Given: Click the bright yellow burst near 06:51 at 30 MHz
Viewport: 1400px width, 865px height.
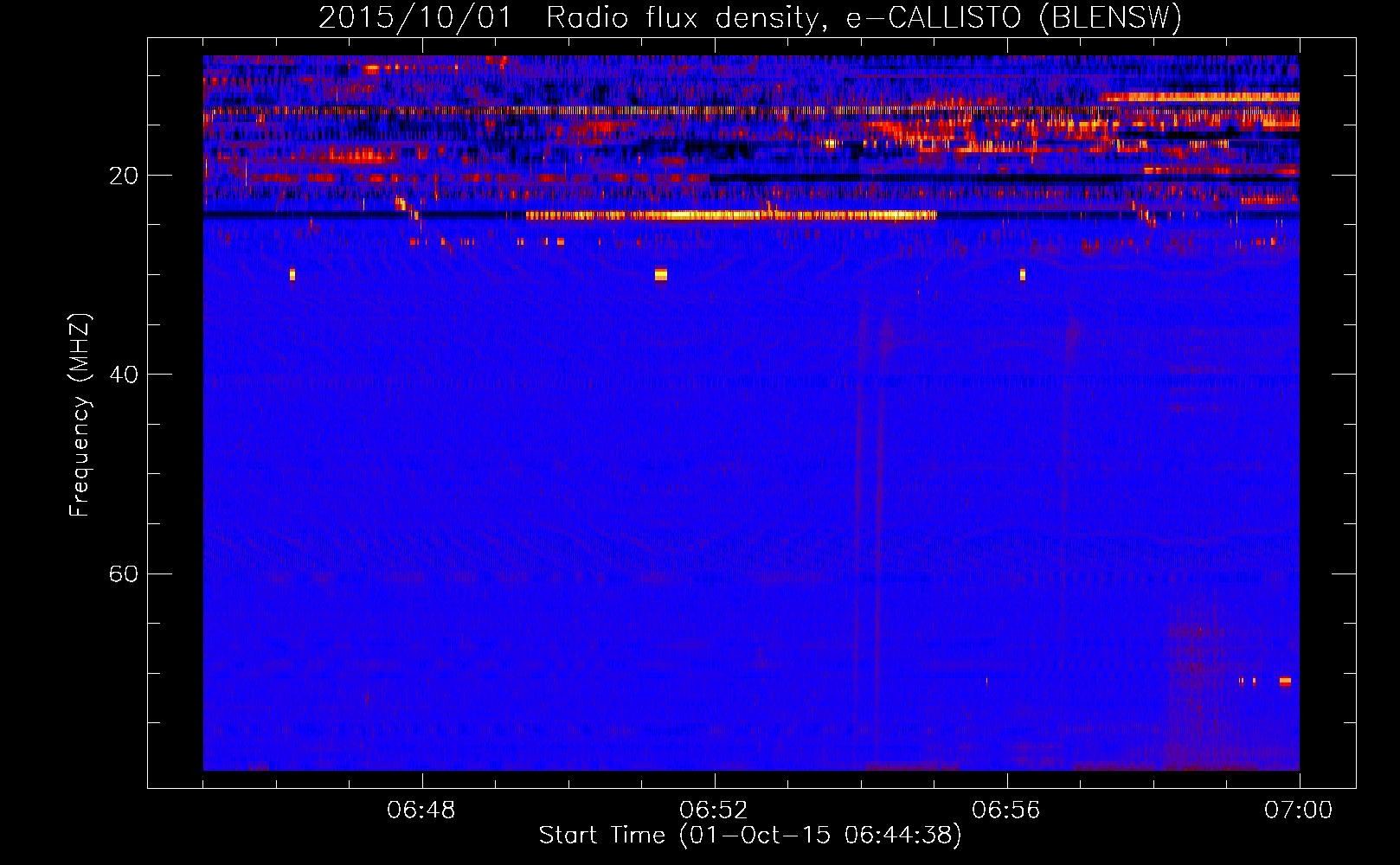Looking at the screenshot, I should [661, 274].
